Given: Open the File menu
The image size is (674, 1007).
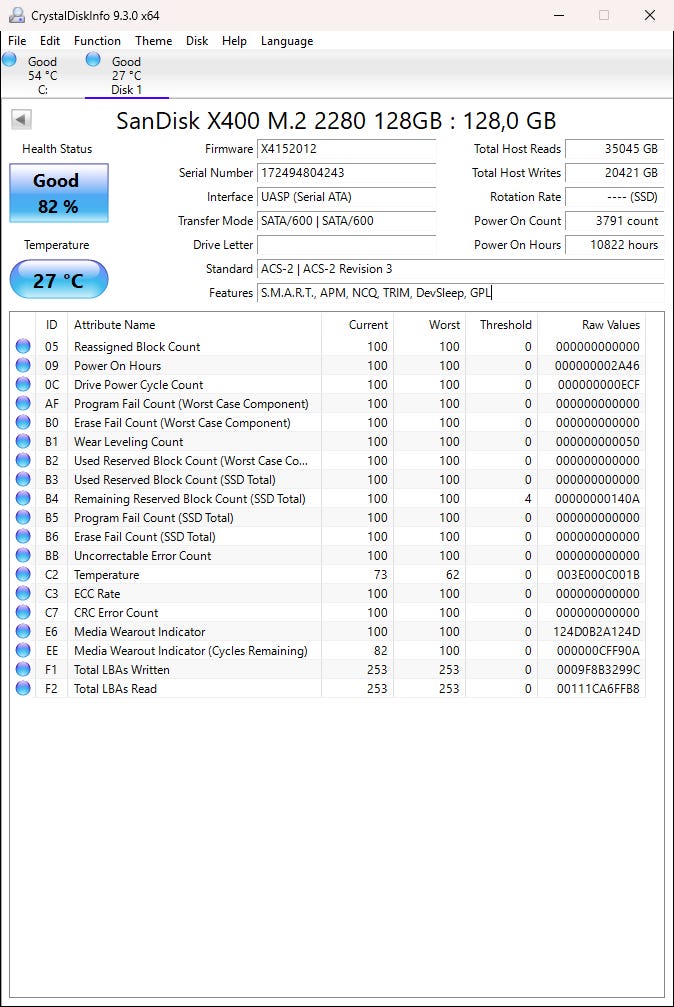Looking at the screenshot, I should click(17, 40).
